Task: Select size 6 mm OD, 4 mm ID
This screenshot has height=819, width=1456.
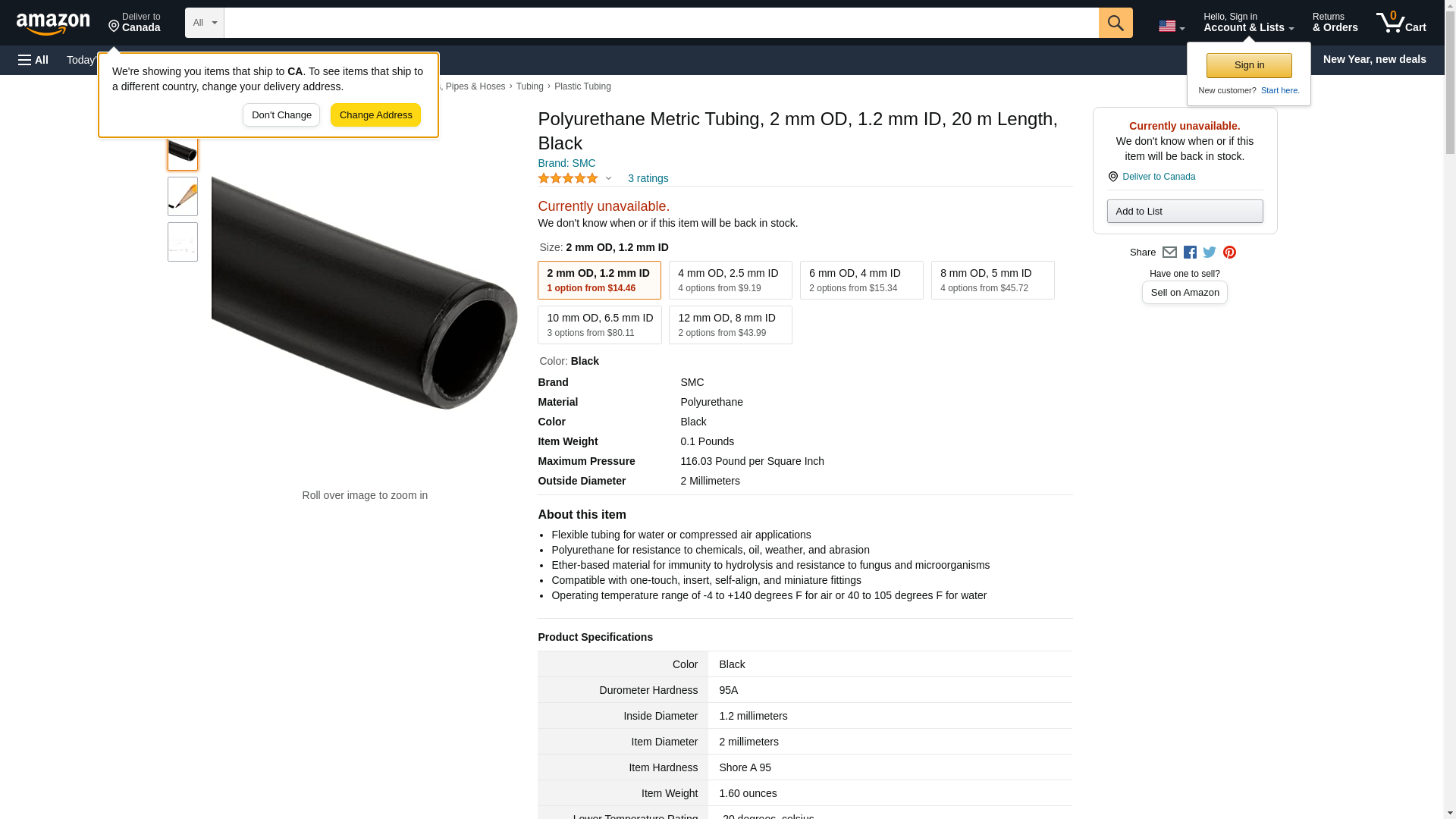Action: (861, 280)
